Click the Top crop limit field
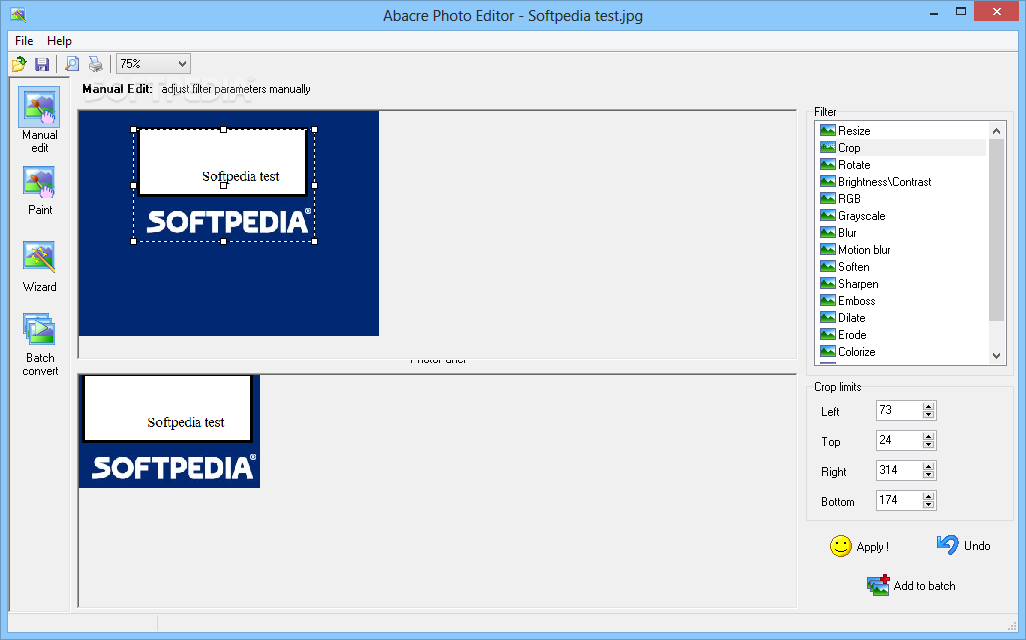 point(899,440)
